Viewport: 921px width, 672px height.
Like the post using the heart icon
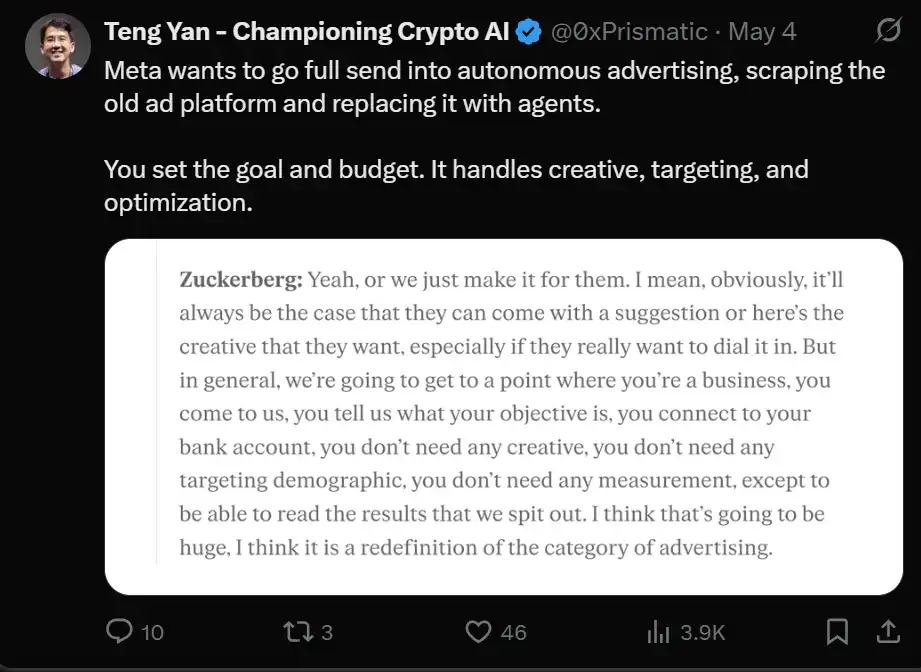tap(478, 632)
